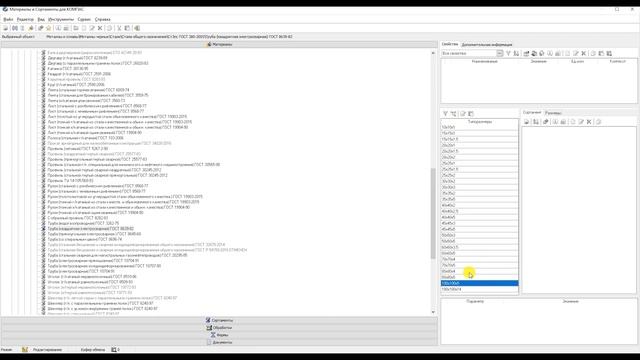Select tree row 'Профиль ТУ 14-105-568-93'
The height and width of the screenshot is (360, 640).
(x=70, y=180)
